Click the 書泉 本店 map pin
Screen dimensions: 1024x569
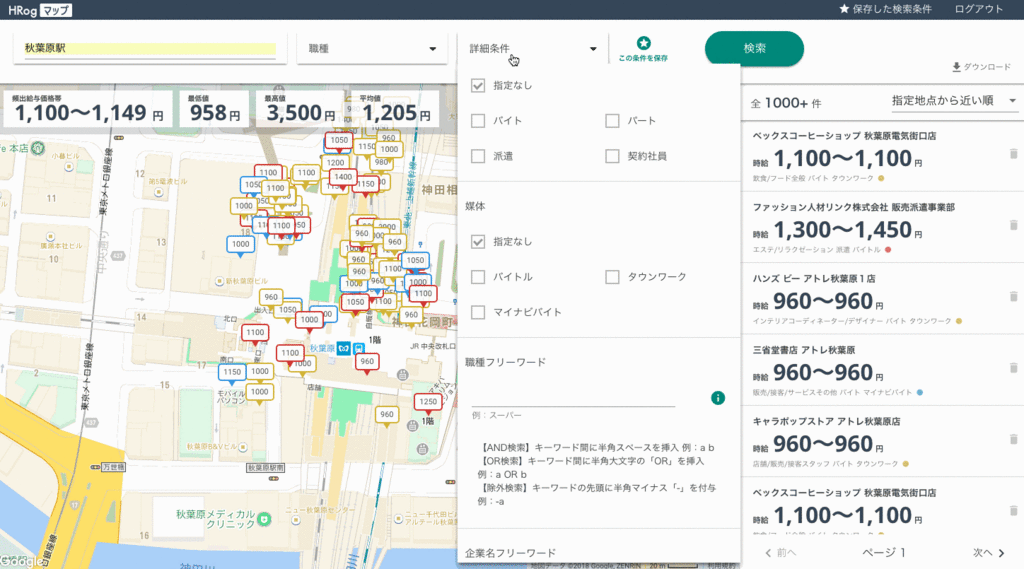tap(38, 148)
